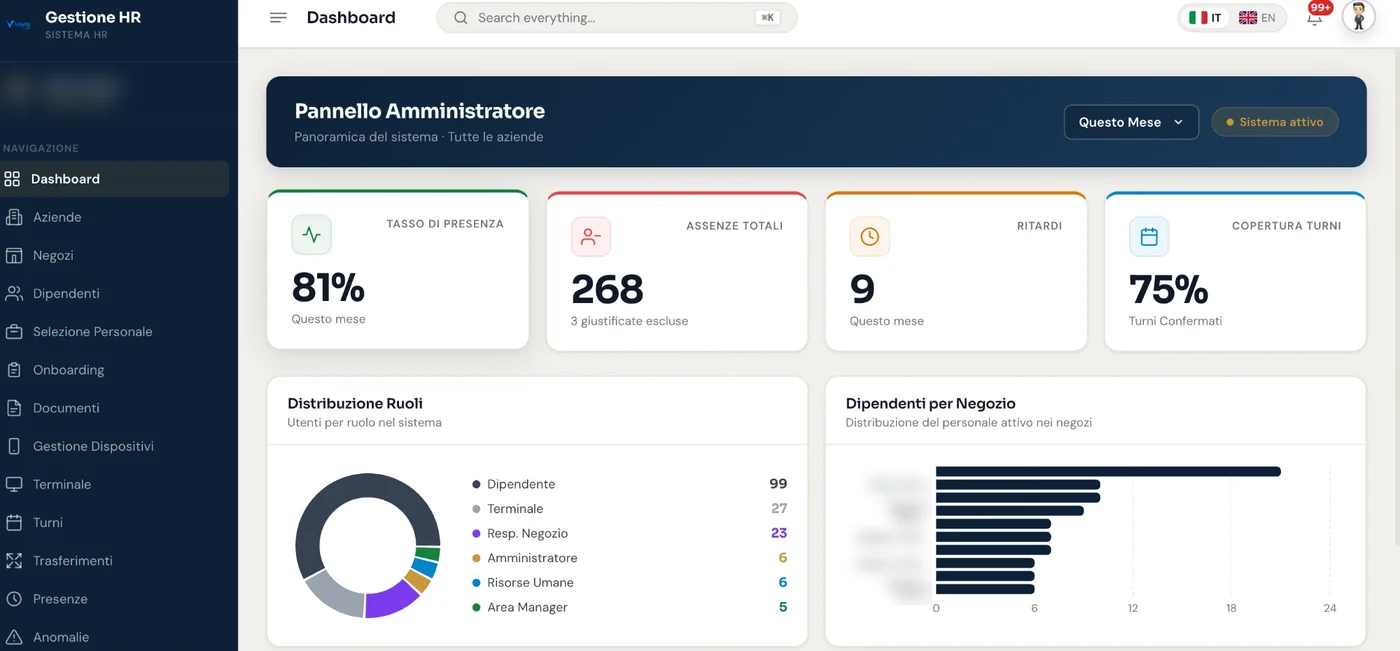
Task: Click the Copertura Turni calendar icon
Action: click(1149, 237)
